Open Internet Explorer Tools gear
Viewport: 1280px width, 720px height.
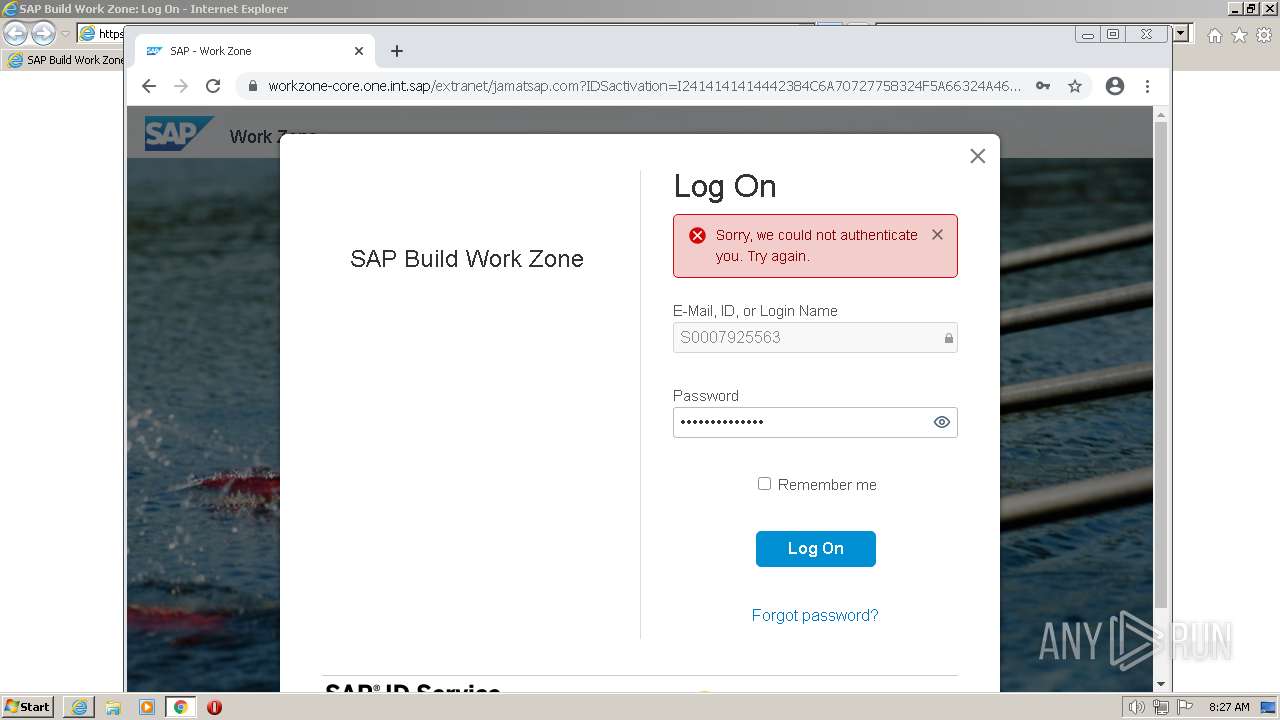point(1263,35)
